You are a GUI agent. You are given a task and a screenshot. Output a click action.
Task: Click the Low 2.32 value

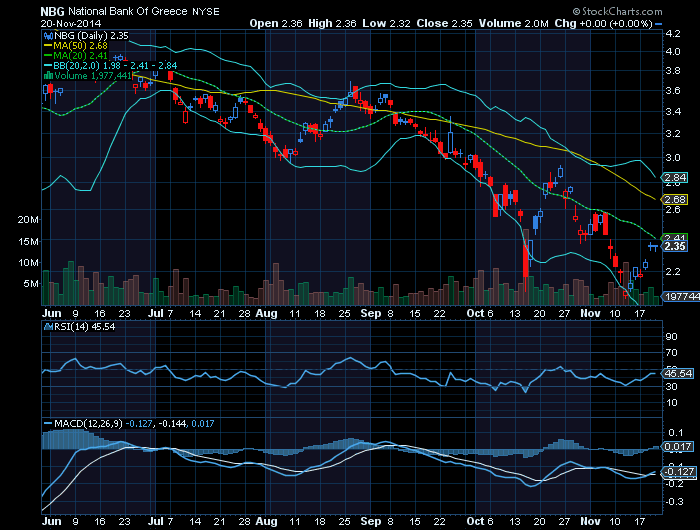(386, 23)
